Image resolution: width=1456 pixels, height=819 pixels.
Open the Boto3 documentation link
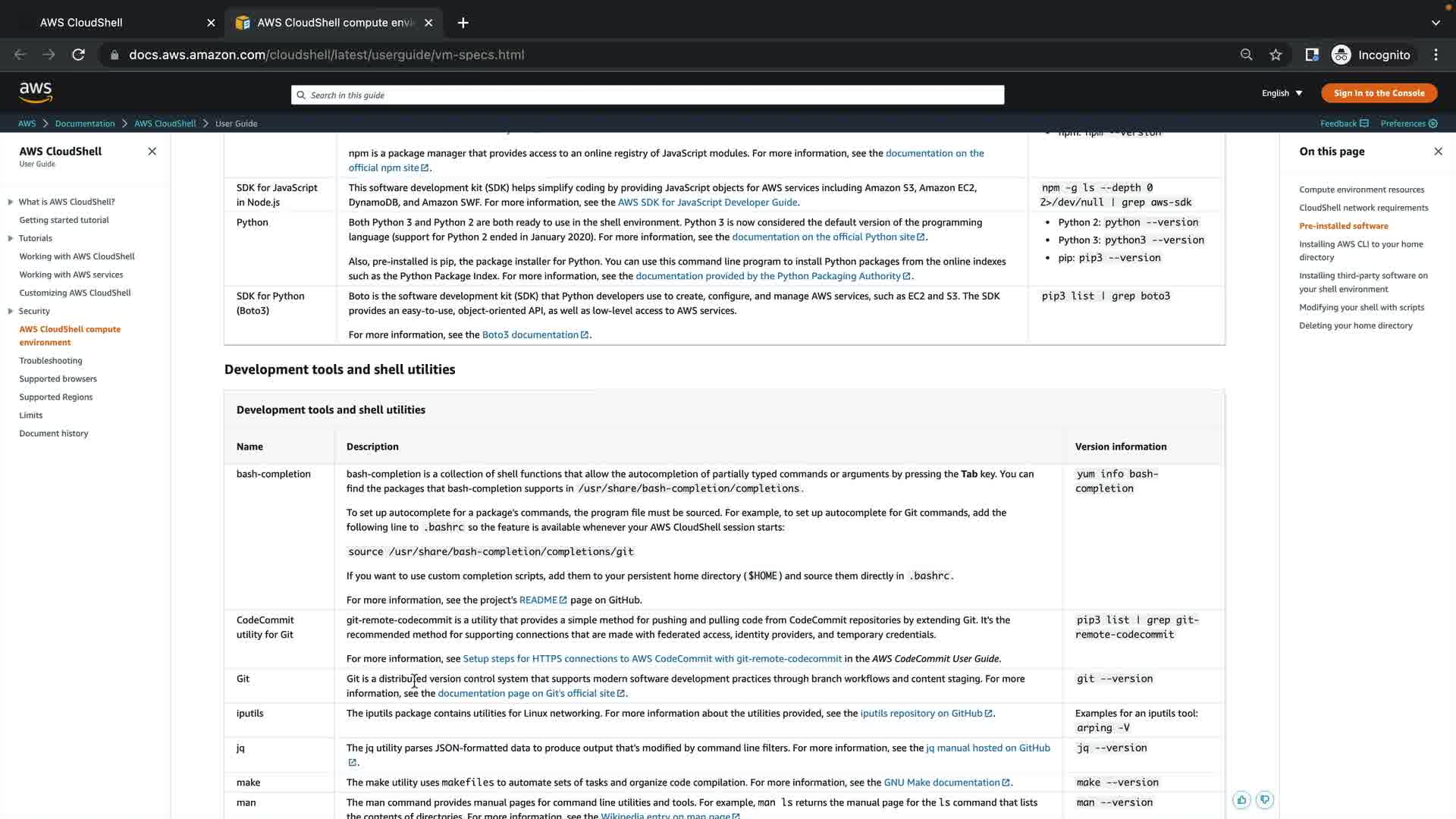coord(530,335)
